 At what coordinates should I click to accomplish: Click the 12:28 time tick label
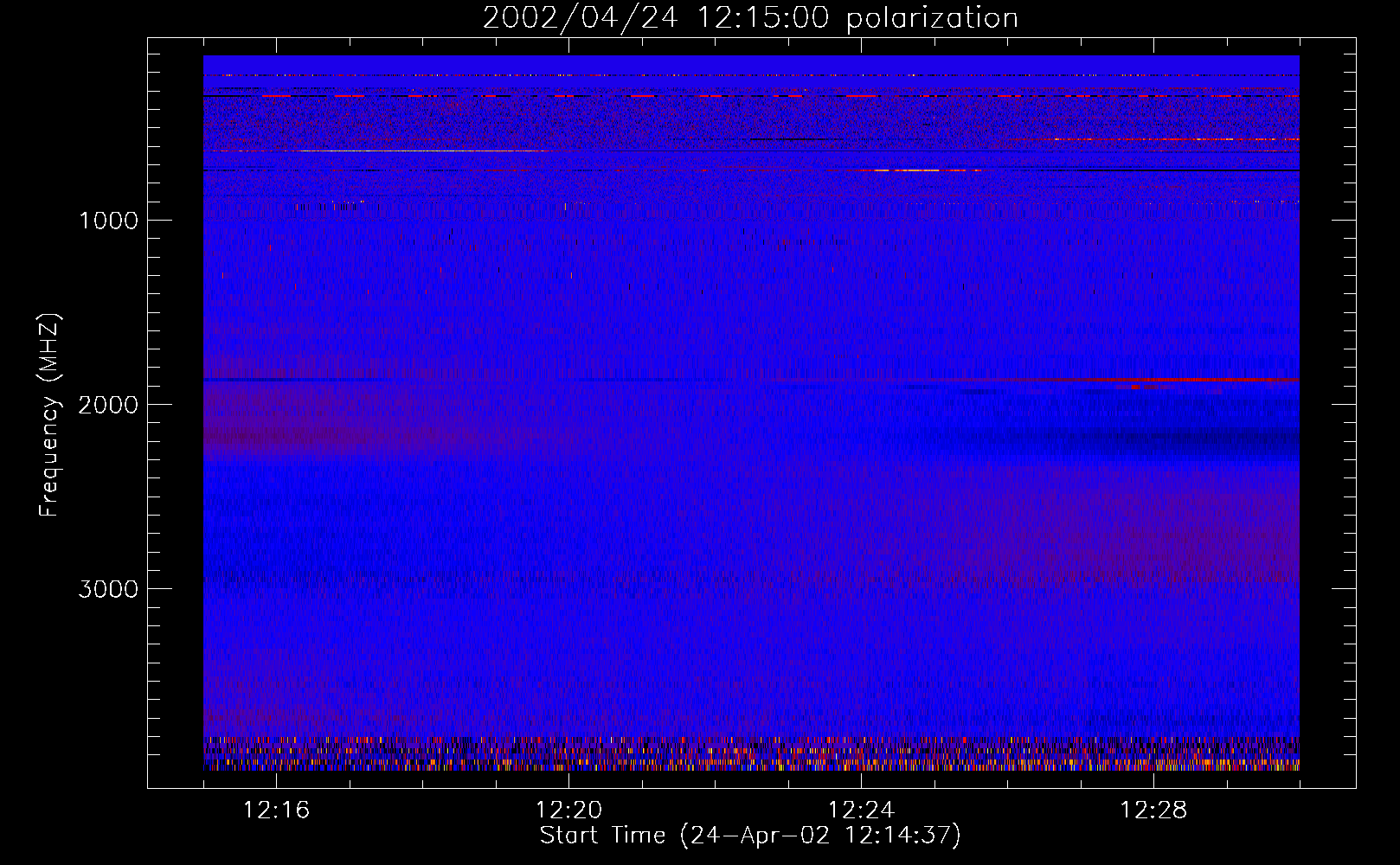click(x=1153, y=811)
